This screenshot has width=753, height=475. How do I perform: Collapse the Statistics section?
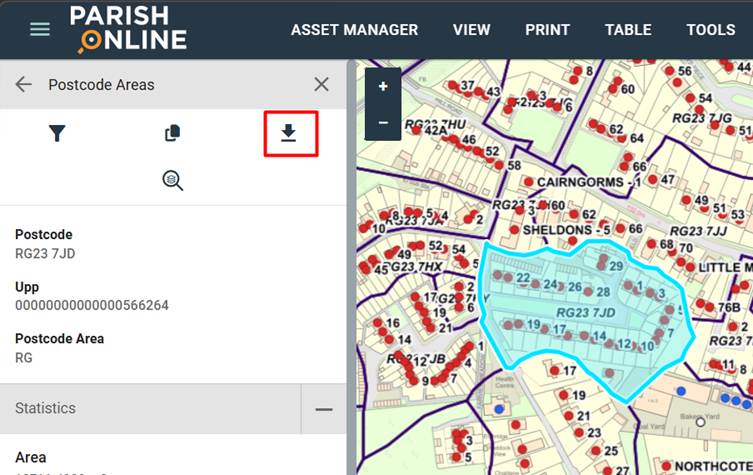click(323, 409)
